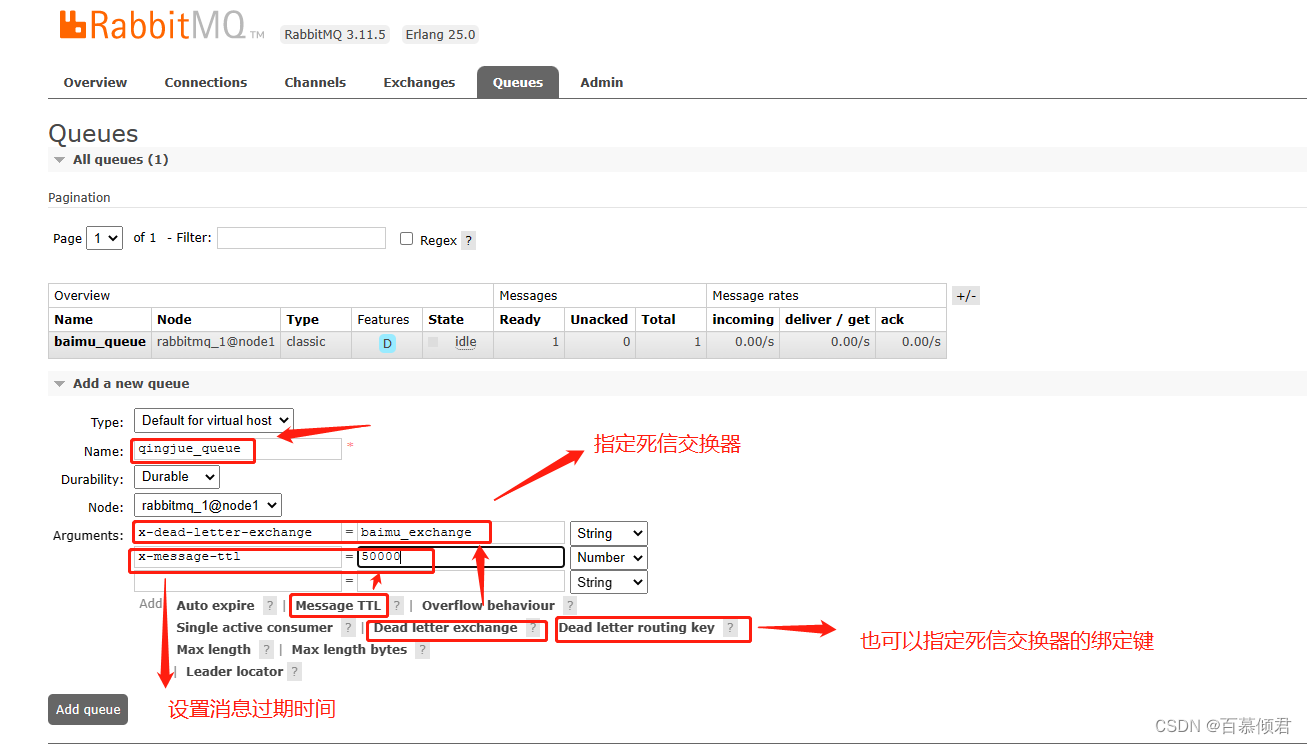
Task: Click the Leader locator shortcut
Action: (234, 671)
